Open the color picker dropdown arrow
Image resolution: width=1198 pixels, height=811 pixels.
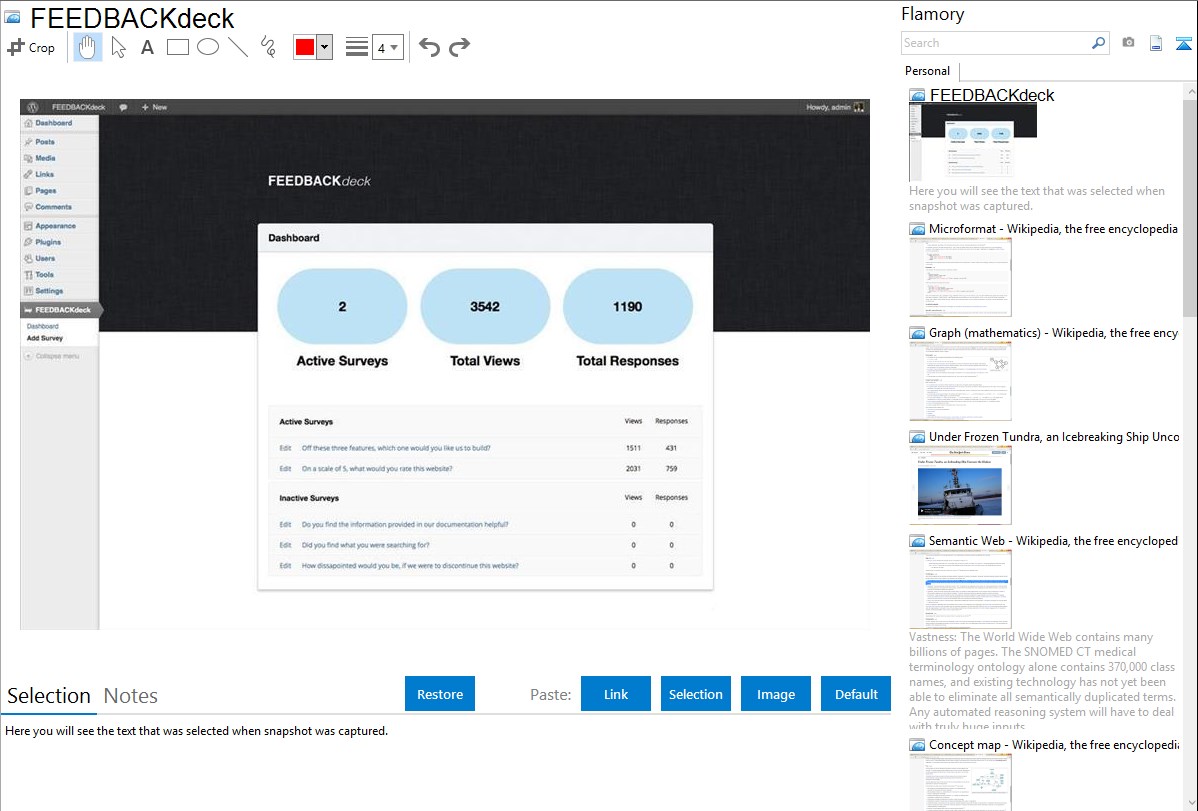point(325,47)
